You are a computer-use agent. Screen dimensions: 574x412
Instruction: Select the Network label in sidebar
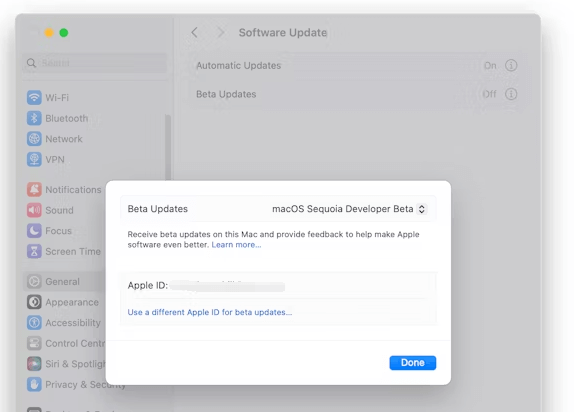tap(64, 139)
